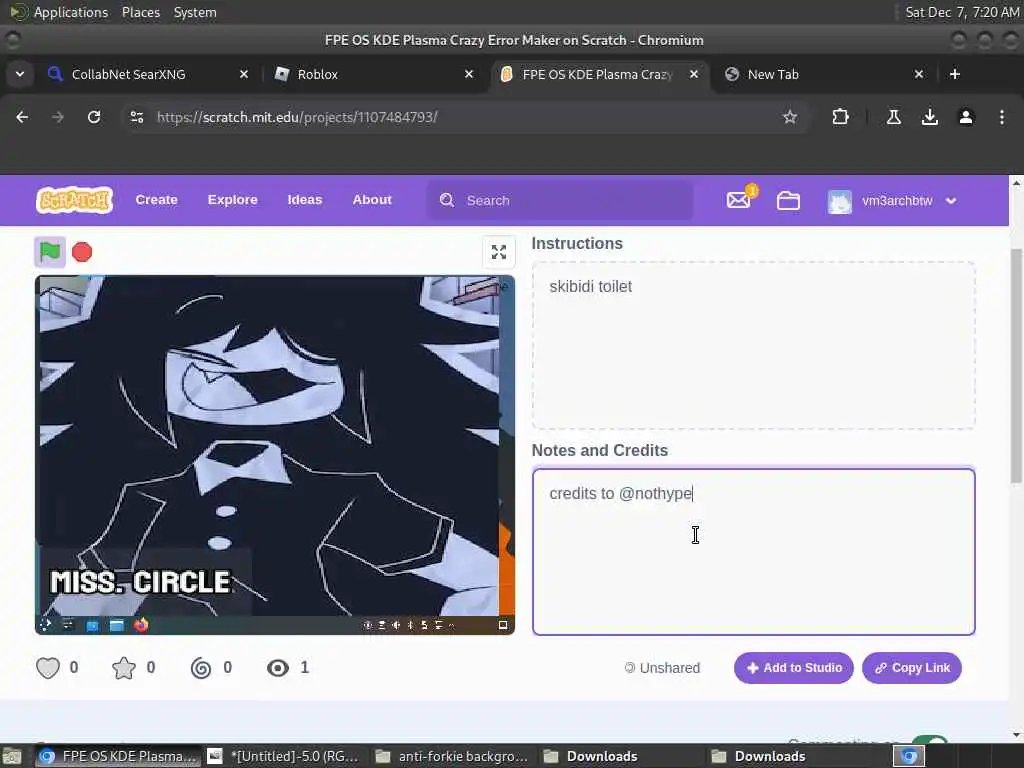1024x768 pixels.
Task: Click the Add to Studio button
Action: pyautogui.click(x=793, y=668)
